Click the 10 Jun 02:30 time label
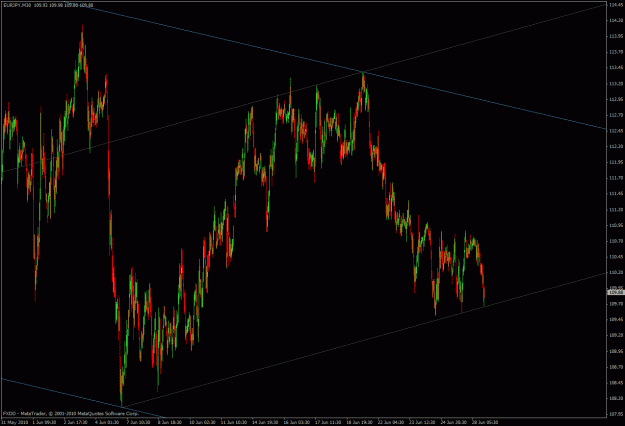The width and height of the screenshot is (625, 426). (202, 422)
